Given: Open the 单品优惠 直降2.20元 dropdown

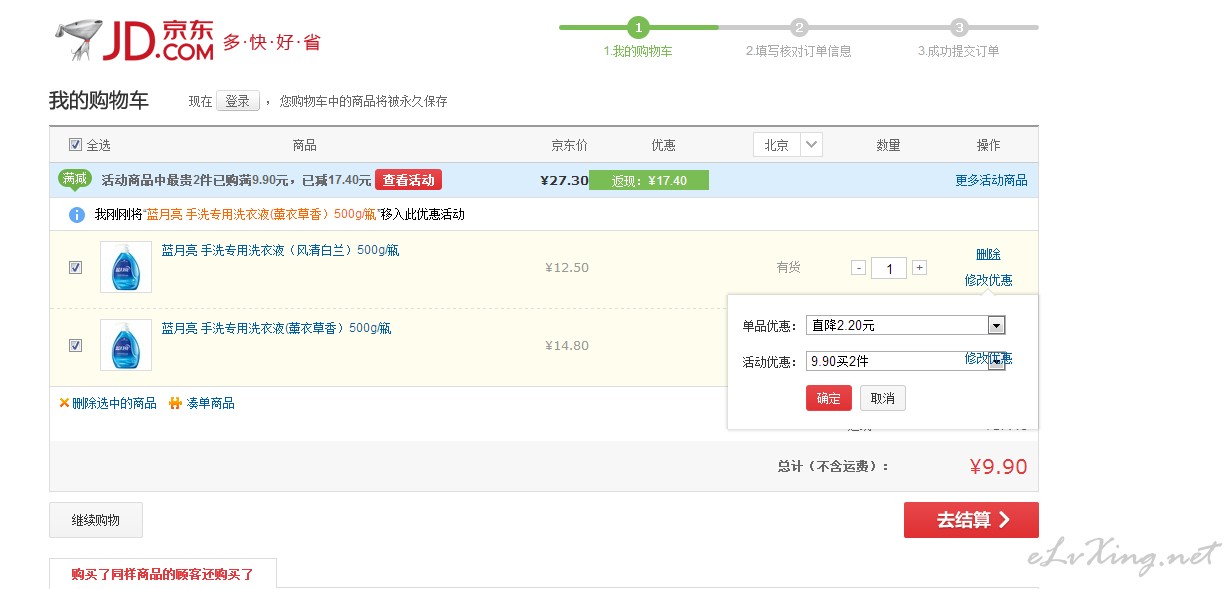Looking at the screenshot, I should 905,325.
